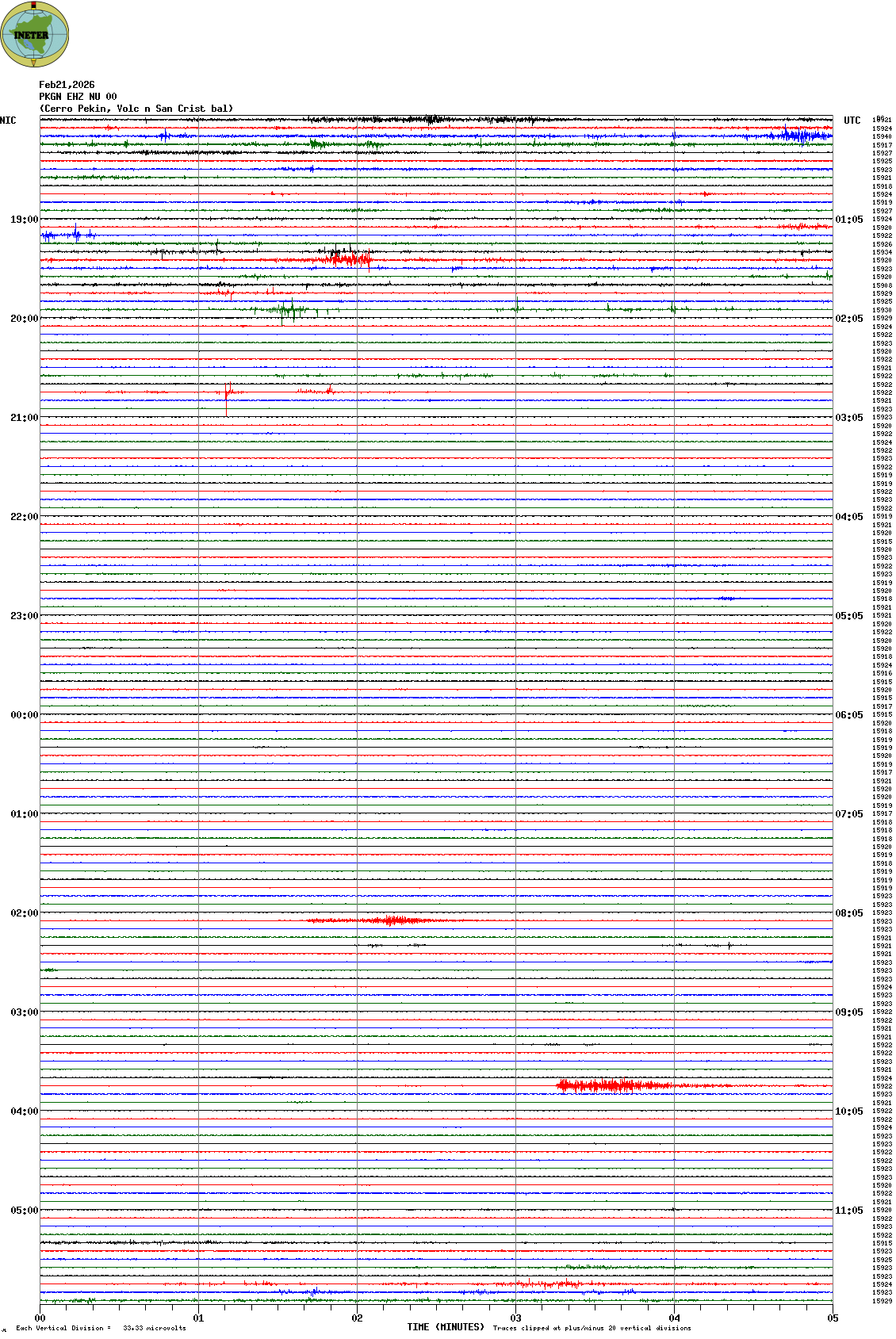Click the TIME (MINUTES) axis title
Viewport: 896px width, 1339px height.
coord(446,1327)
